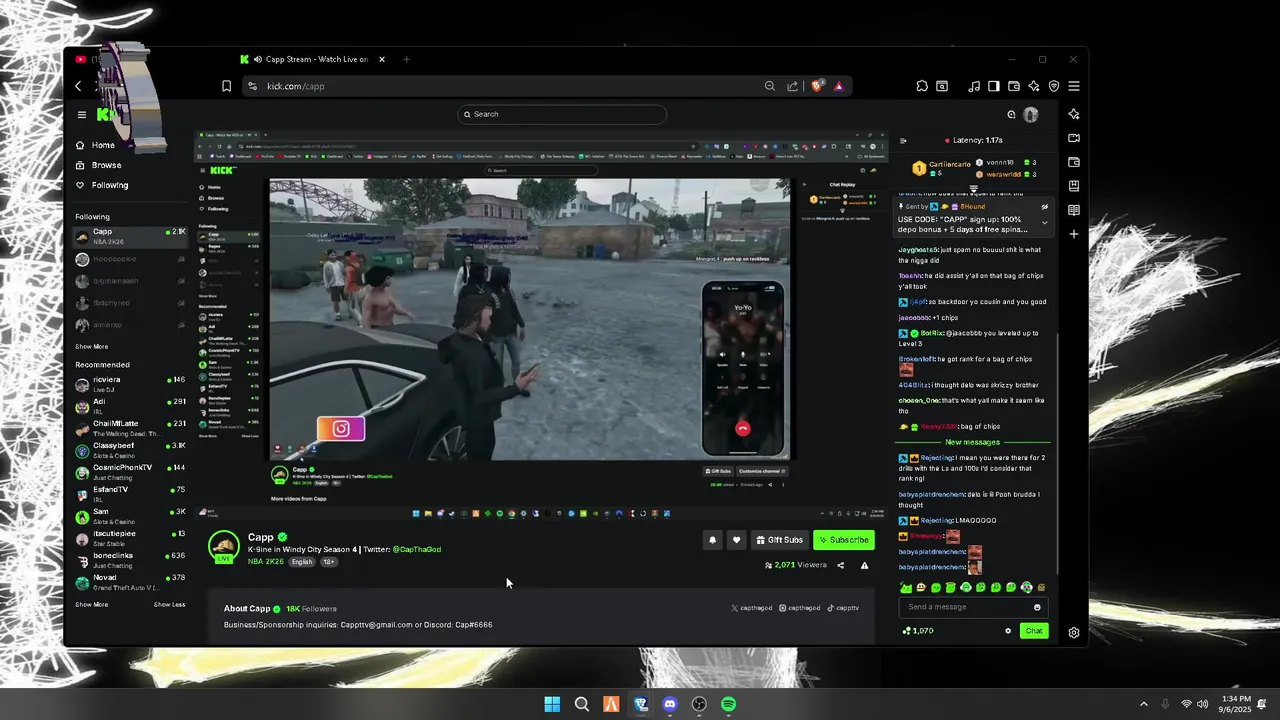
Task: Collapse the chat with the arrow icon
Action: [903, 141]
